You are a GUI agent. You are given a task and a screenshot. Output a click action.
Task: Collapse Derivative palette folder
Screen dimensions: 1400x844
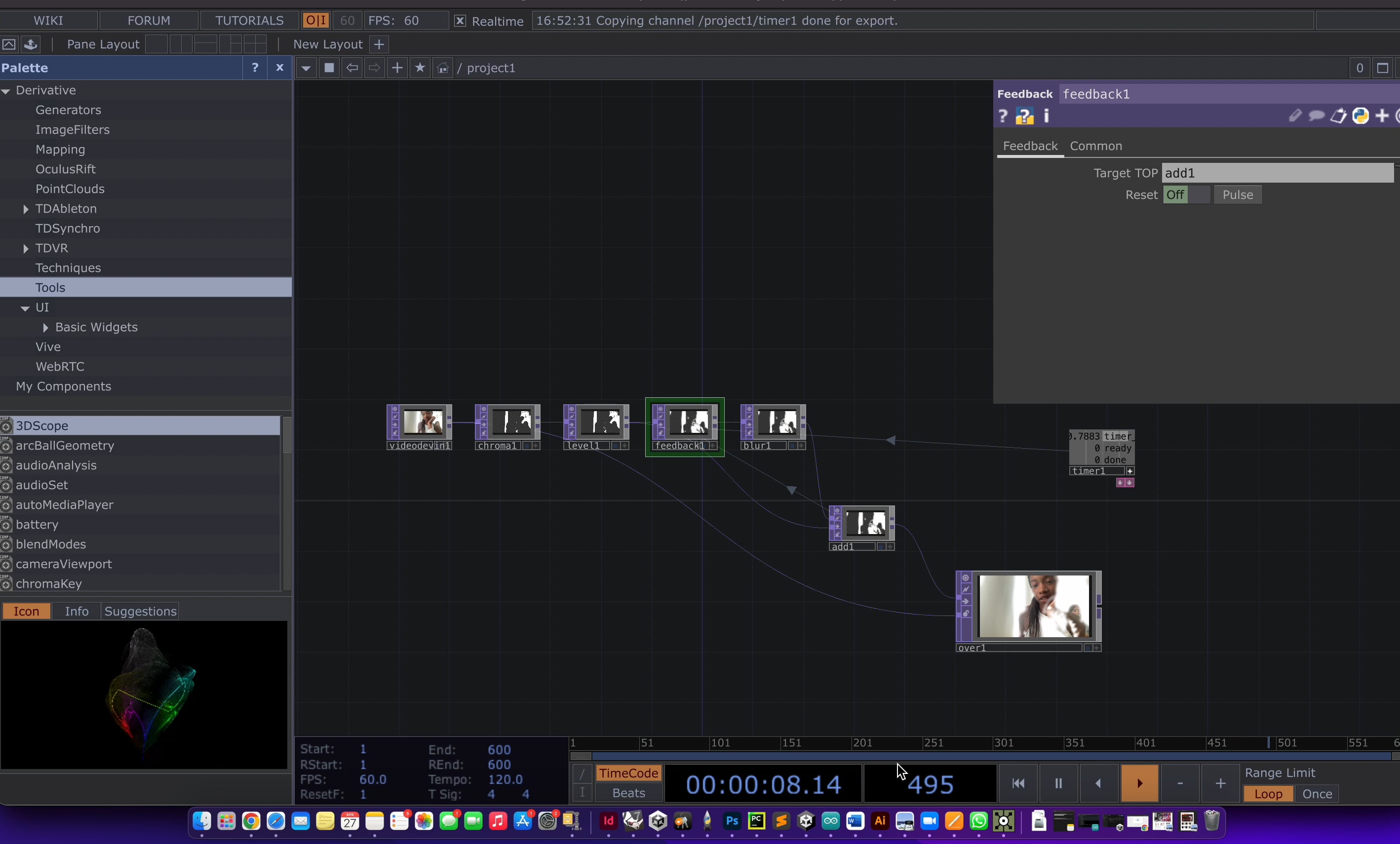(6, 91)
